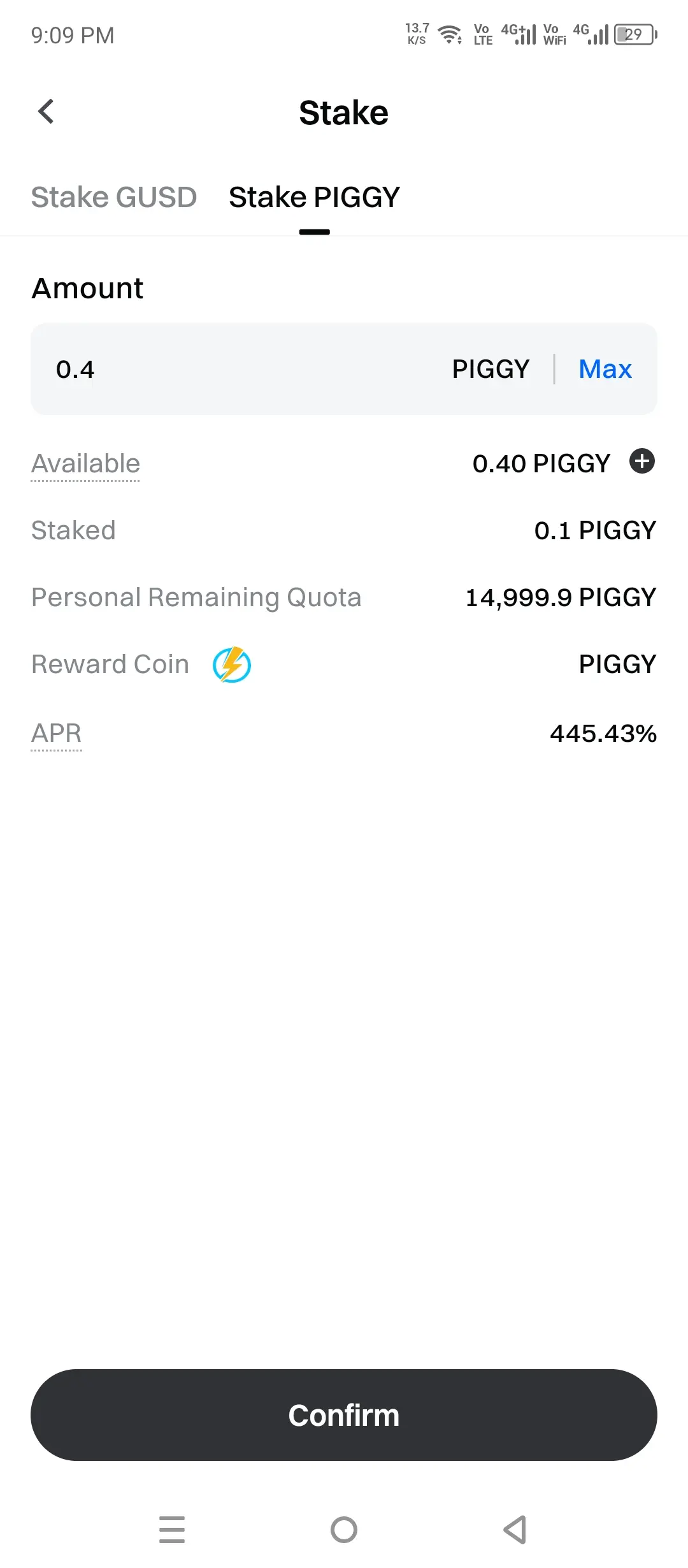This screenshot has width=688, height=1568.
Task: Tap the Confirm button
Action: 344,1415
